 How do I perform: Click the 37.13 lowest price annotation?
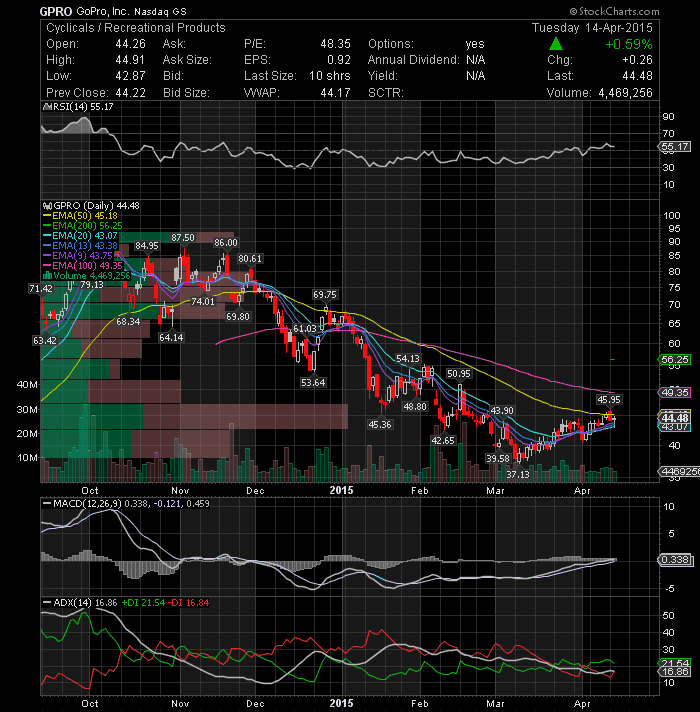(518, 475)
